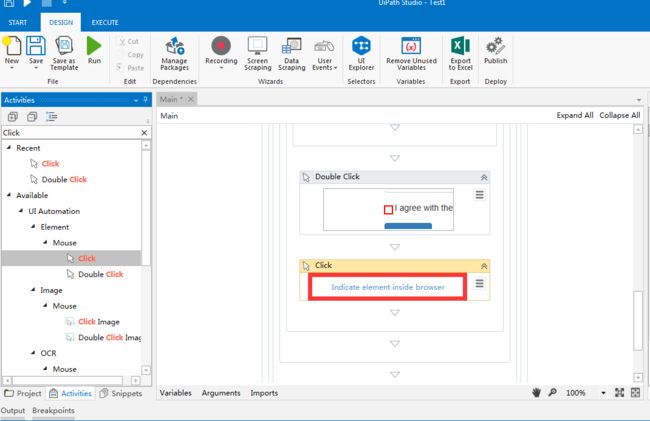Select Click under Recent
Viewport: 650px width, 421px height.
[x=50, y=164]
